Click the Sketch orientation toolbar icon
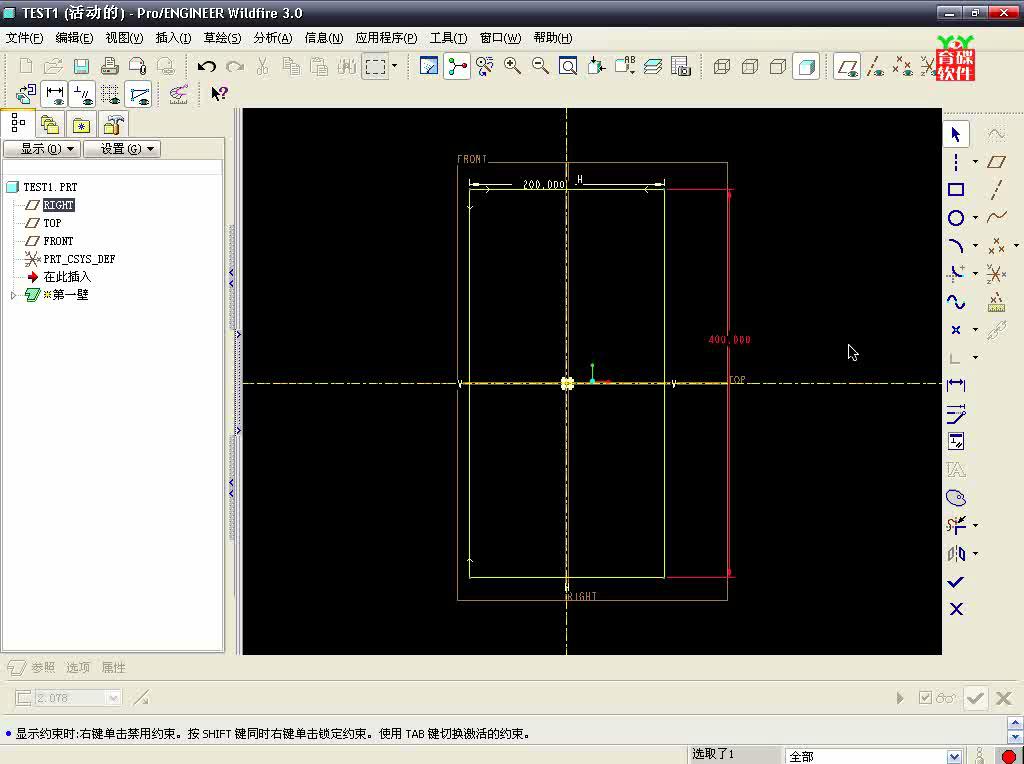1024x764 pixels. 25,94
